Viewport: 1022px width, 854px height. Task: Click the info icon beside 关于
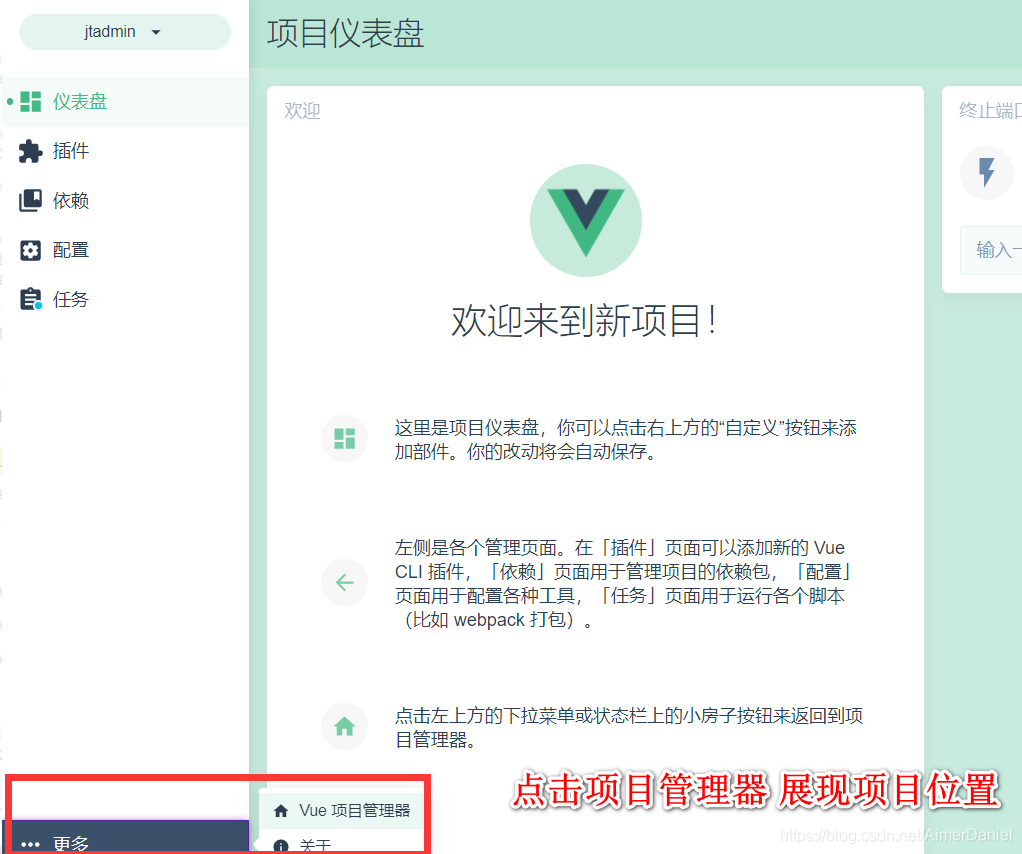click(281, 846)
